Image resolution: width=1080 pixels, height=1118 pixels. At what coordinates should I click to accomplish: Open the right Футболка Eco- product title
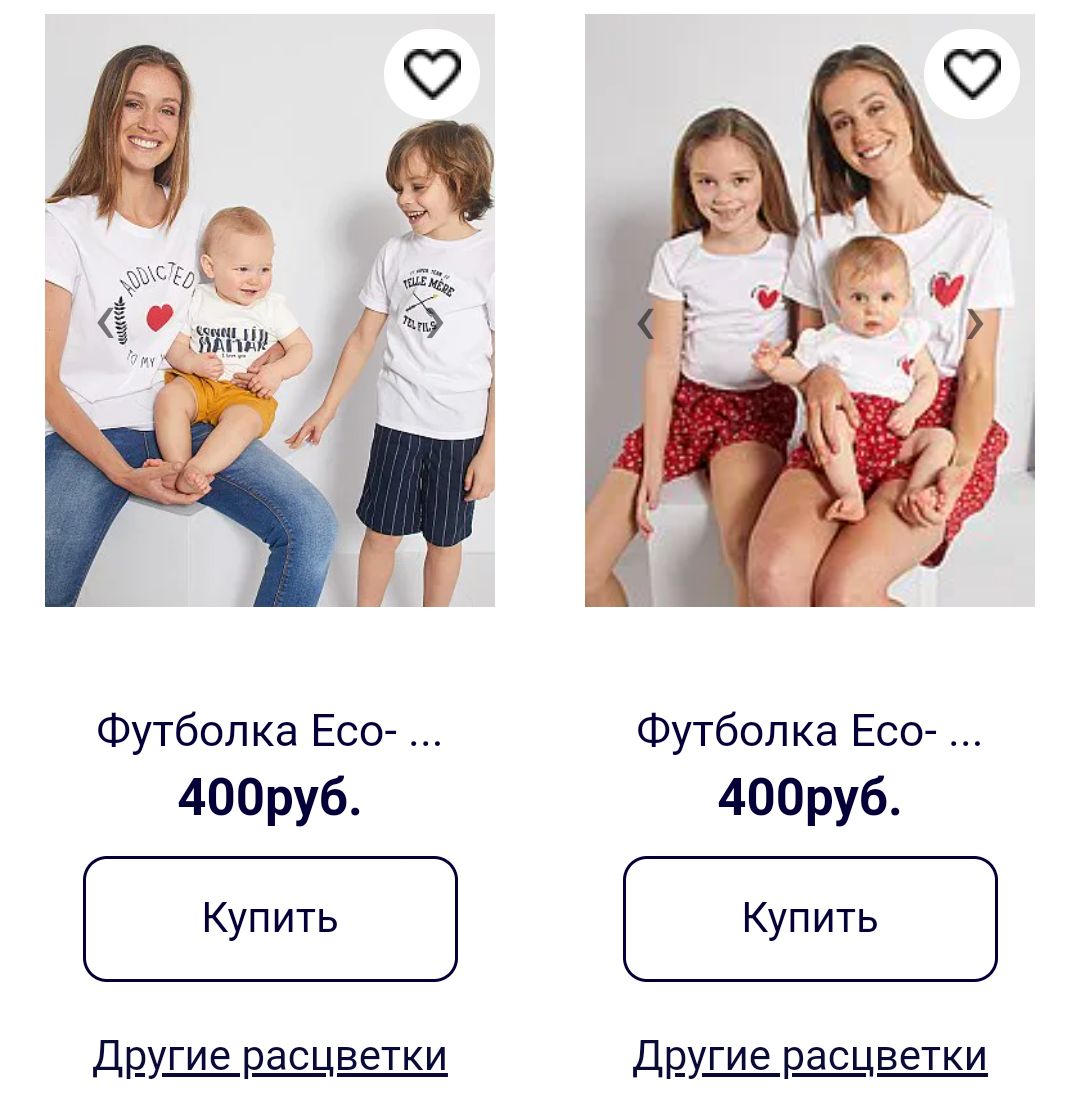click(810, 731)
